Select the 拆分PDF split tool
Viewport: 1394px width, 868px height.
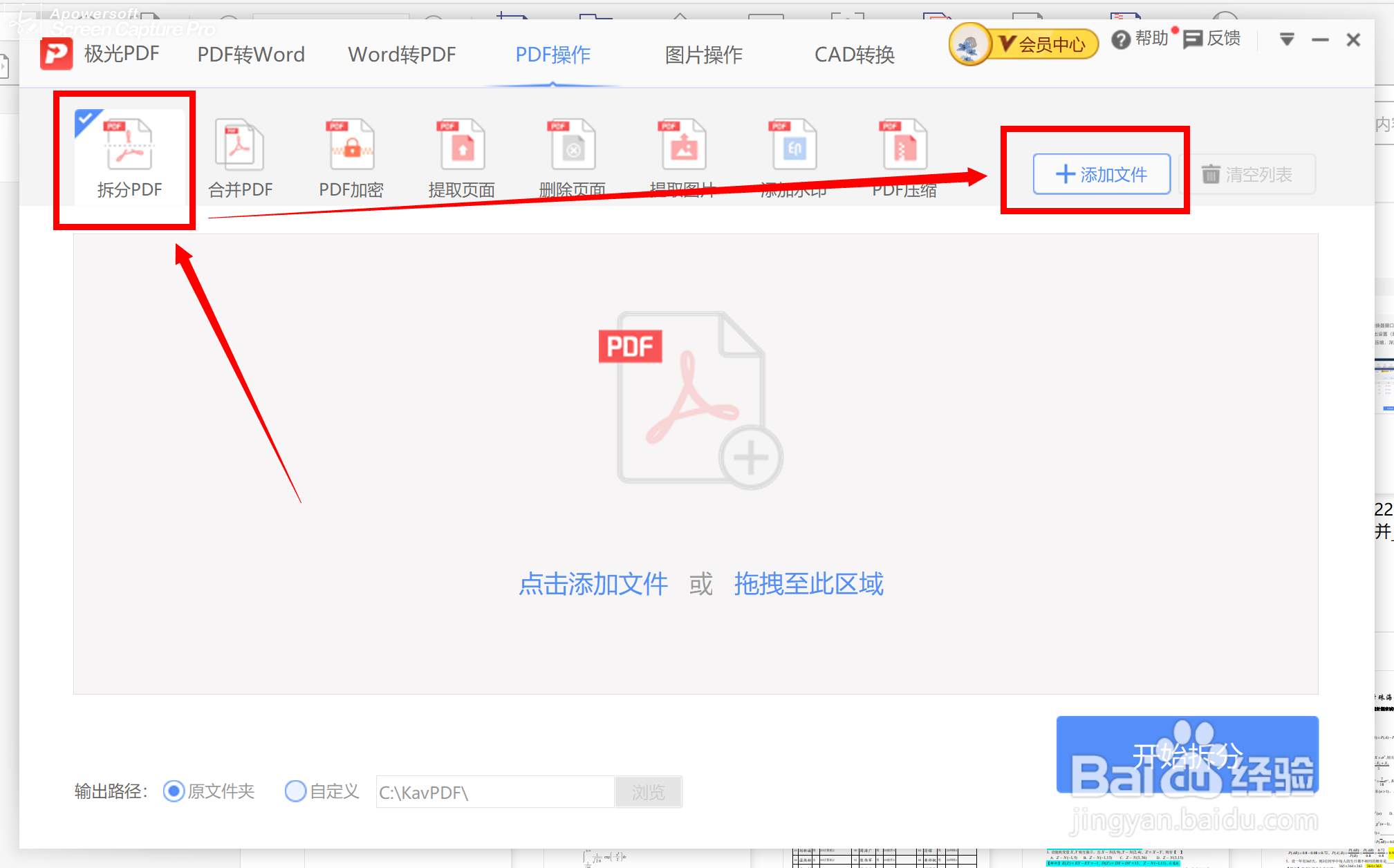click(129, 159)
